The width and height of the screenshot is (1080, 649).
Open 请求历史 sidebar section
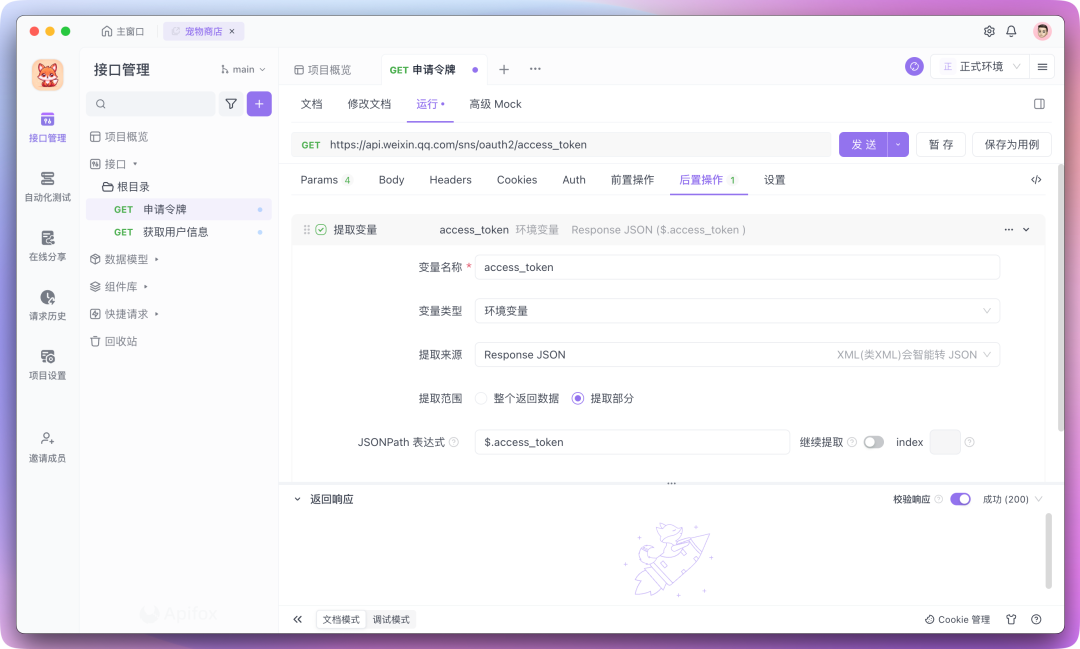pos(48,305)
